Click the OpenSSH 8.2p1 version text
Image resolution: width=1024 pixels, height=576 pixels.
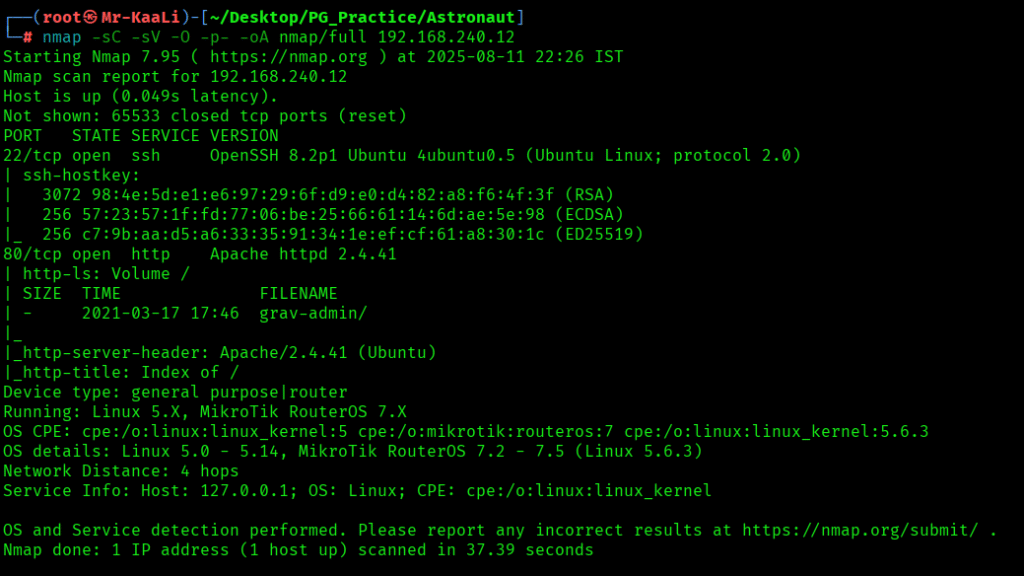270,155
